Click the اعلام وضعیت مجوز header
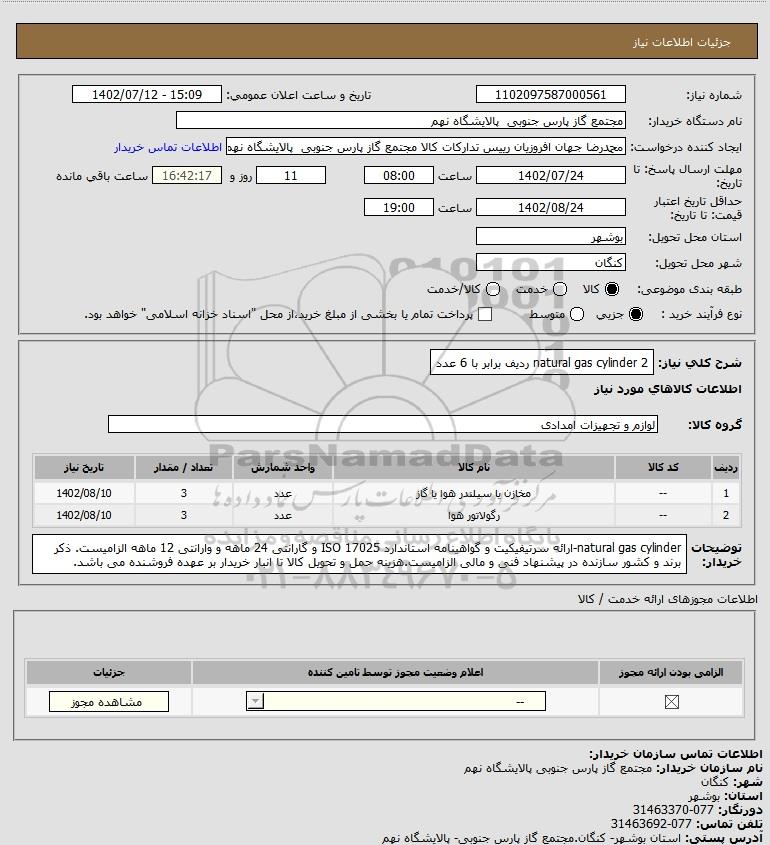This screenshot has width=770, height=845. pyautogui.click(x=395, y=673)
